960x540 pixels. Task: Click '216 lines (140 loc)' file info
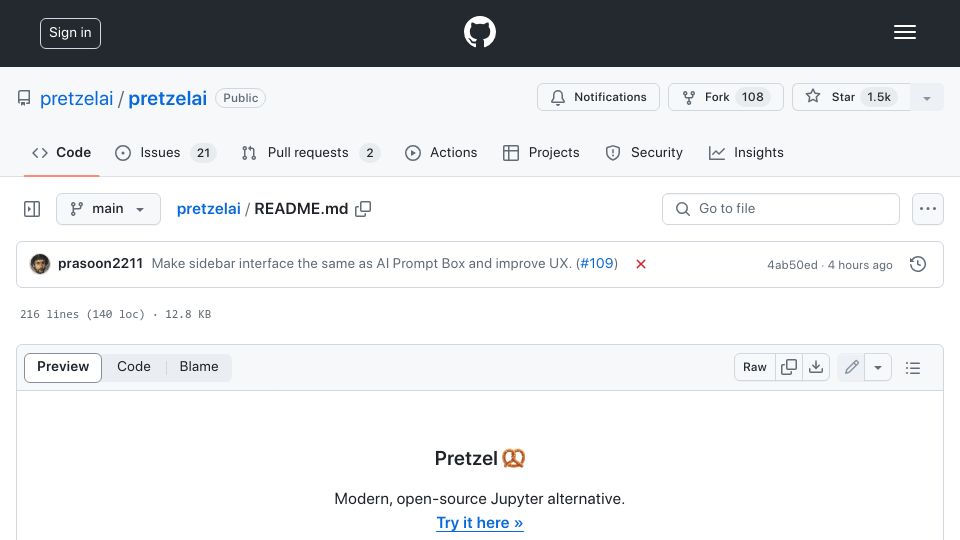coord(83,314)
